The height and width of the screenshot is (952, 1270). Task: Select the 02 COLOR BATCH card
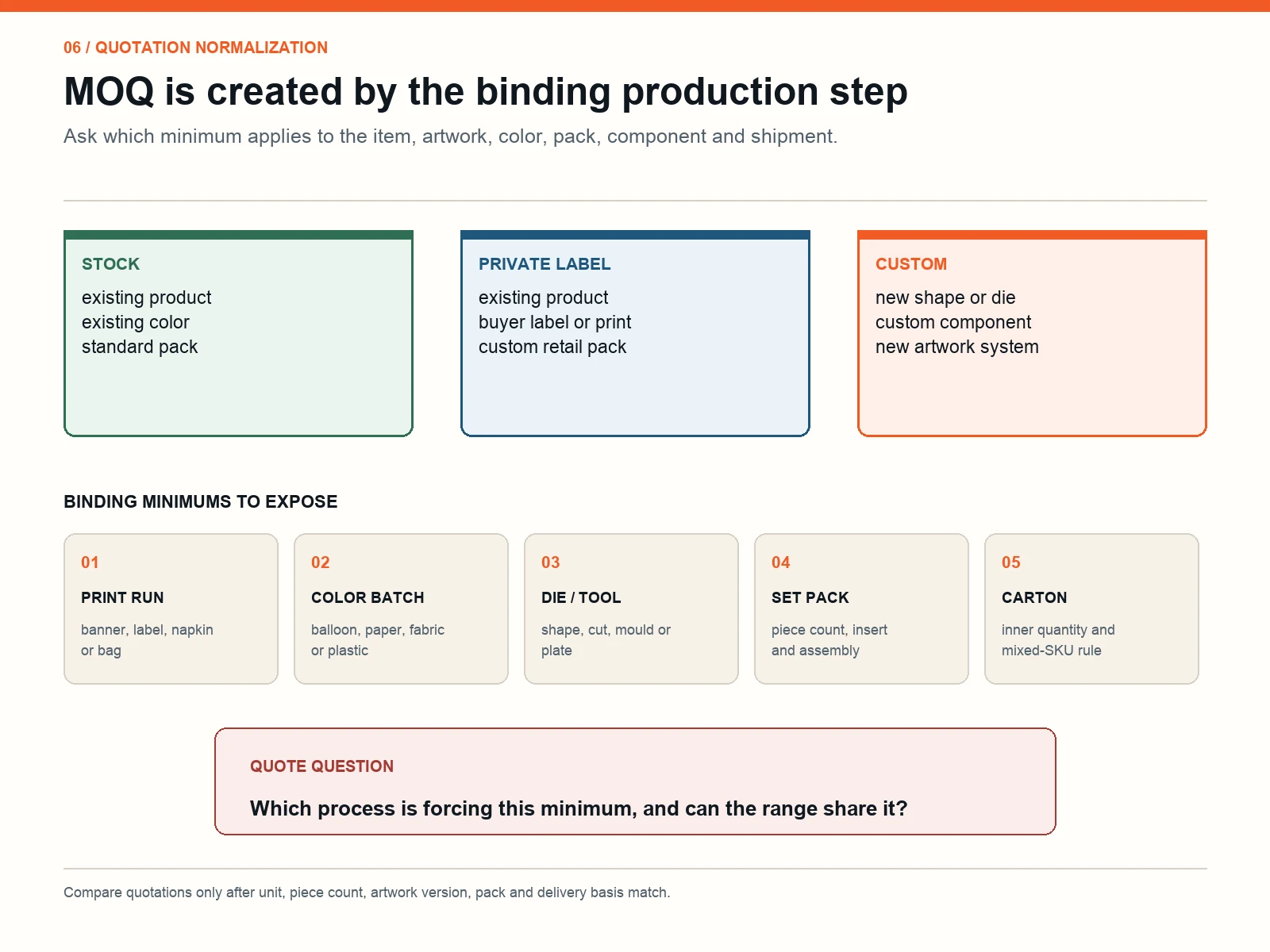point(401,608)
